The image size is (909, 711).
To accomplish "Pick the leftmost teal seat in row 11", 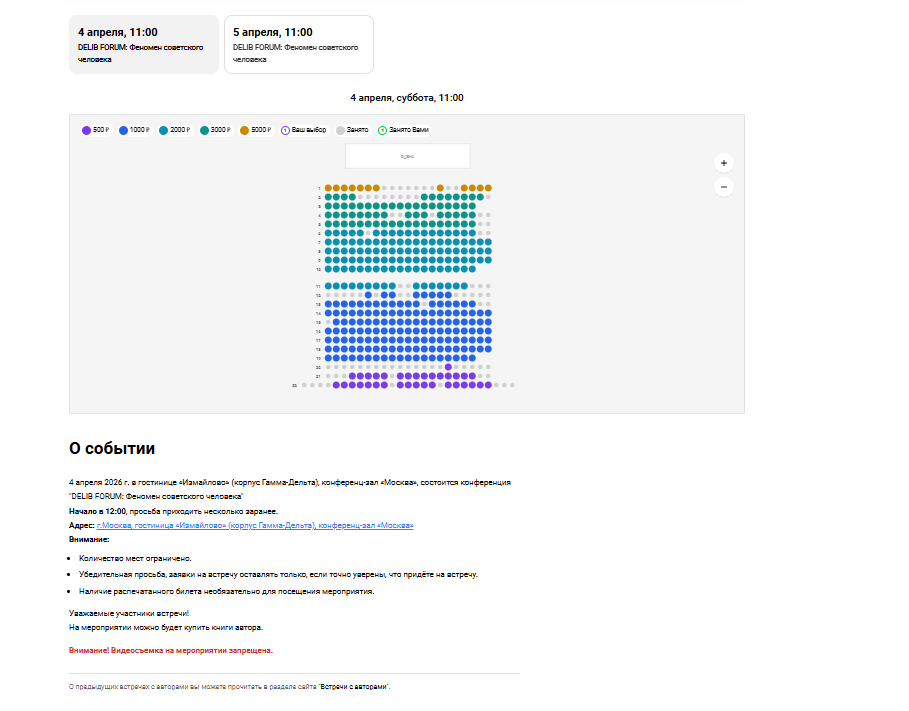I will pos(328,286).
